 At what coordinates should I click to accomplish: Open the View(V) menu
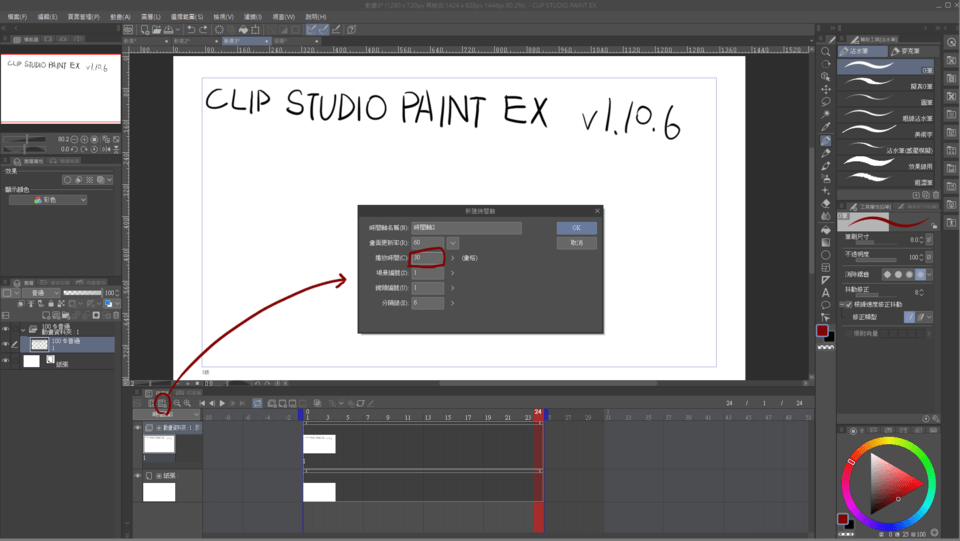pos(223,17)
